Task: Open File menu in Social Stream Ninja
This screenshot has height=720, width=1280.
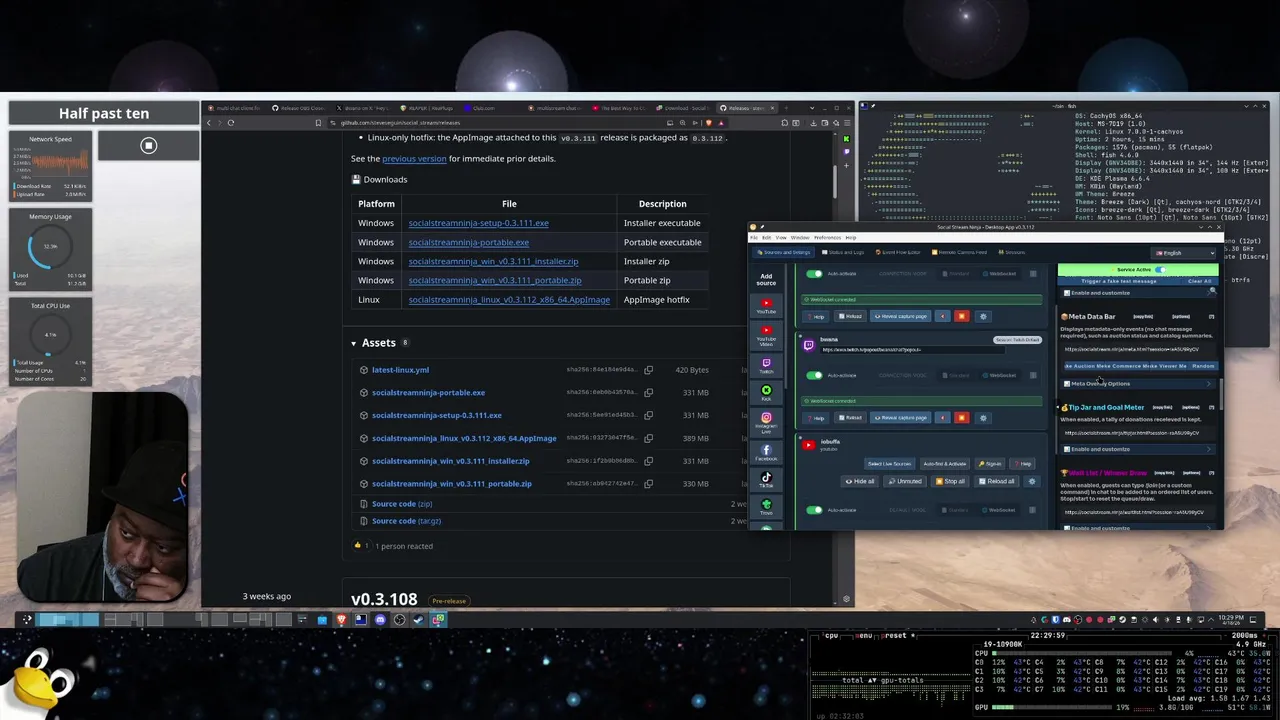Action: pos(753,238)
